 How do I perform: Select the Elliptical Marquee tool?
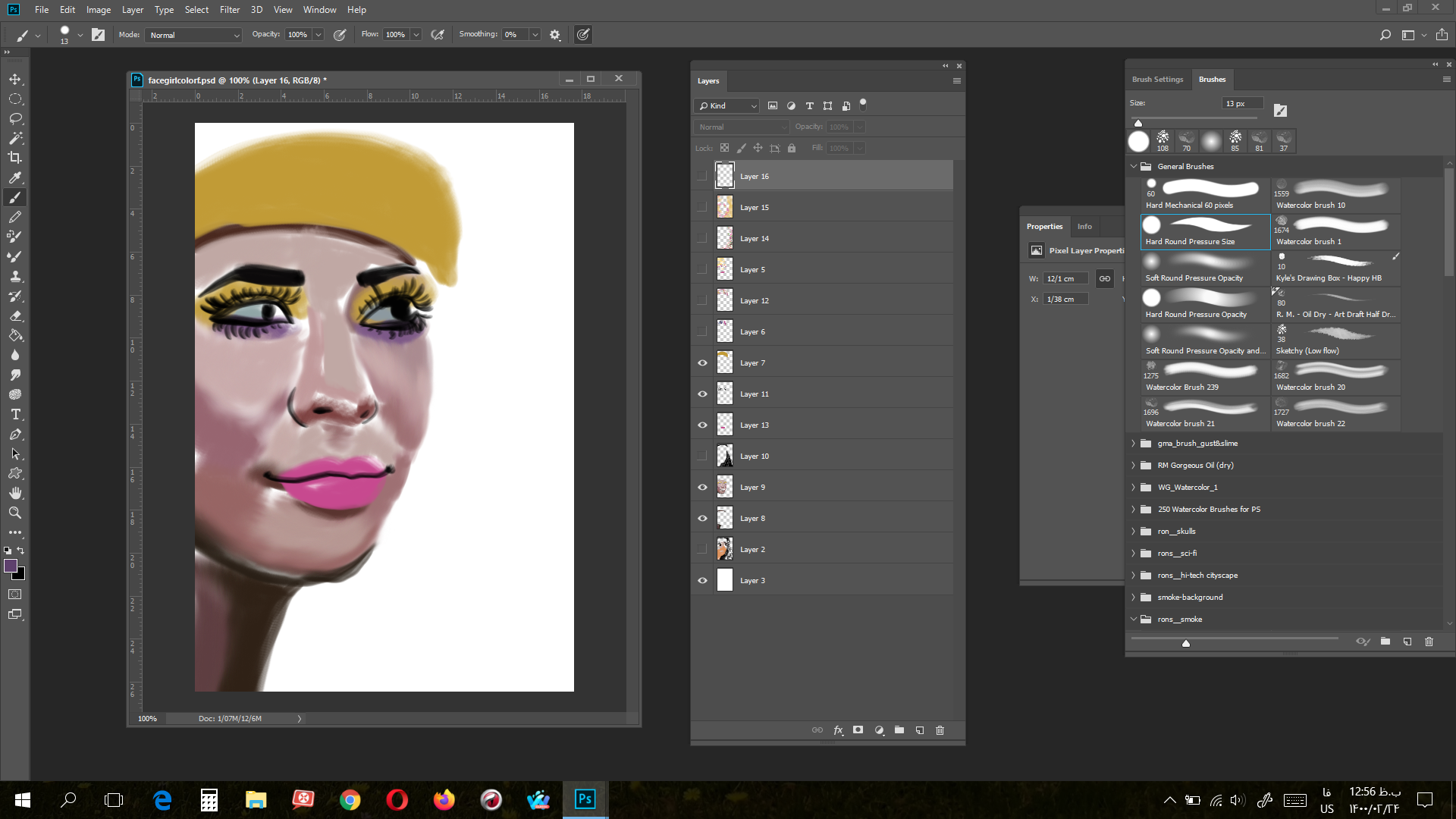(x=15, y=99)
